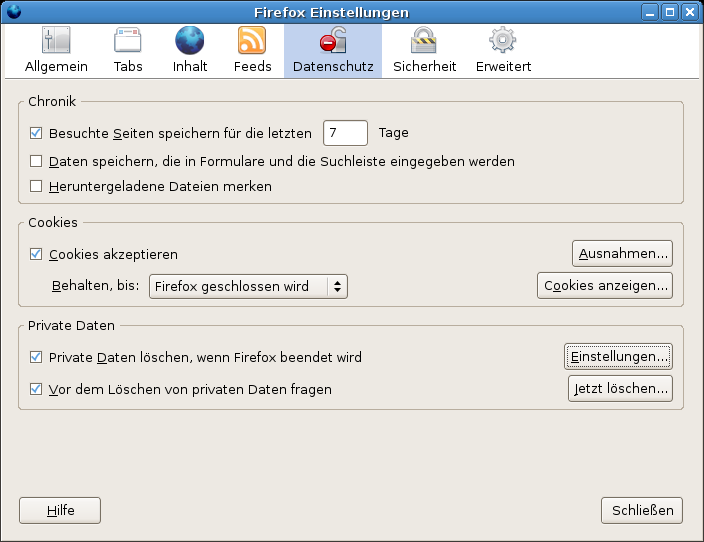Open private data 'Einstellungen...' button
This screenshot has height=542, width=704.
(618, 357)
